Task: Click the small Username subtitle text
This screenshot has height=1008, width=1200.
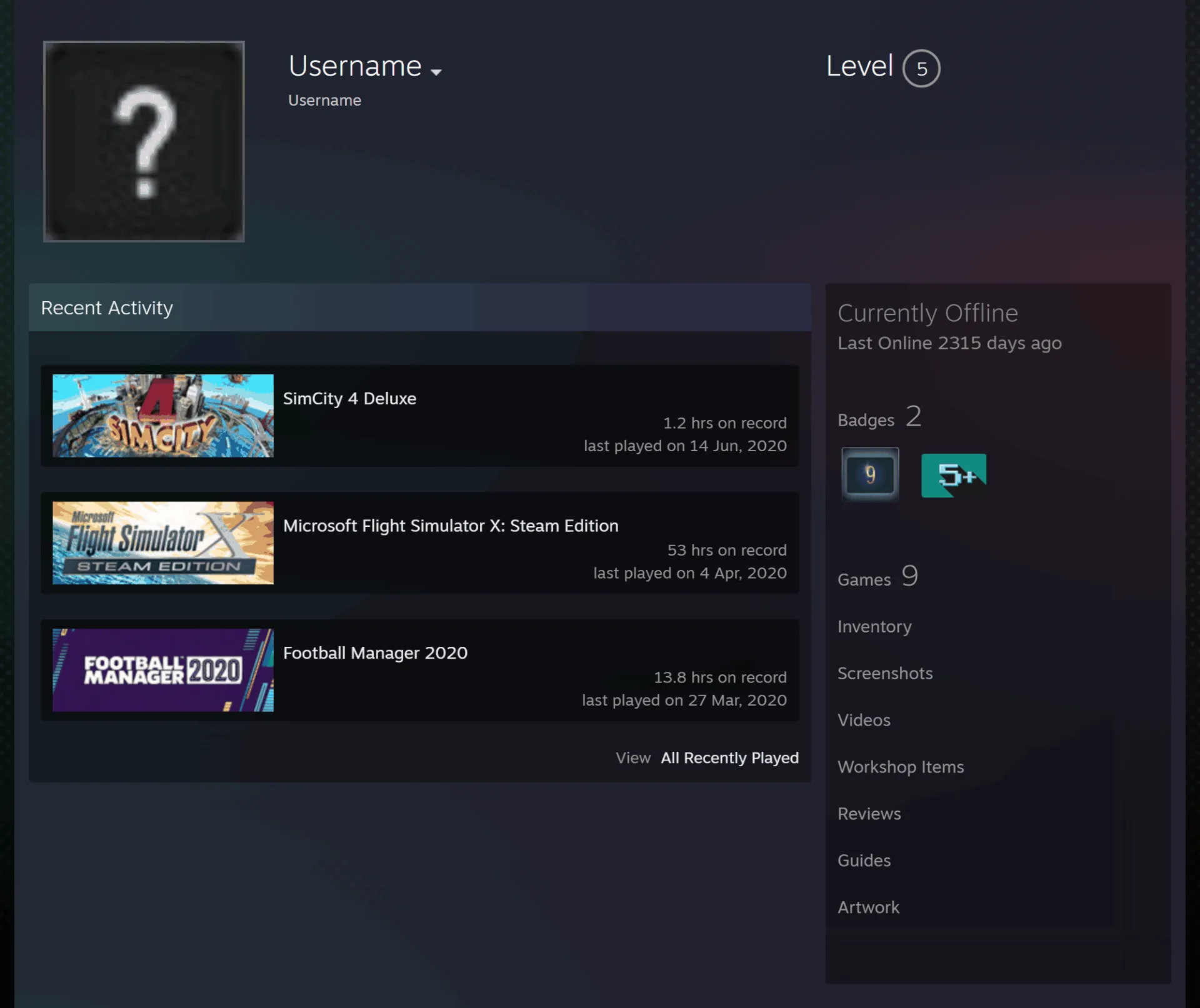Action: [324, 100]
